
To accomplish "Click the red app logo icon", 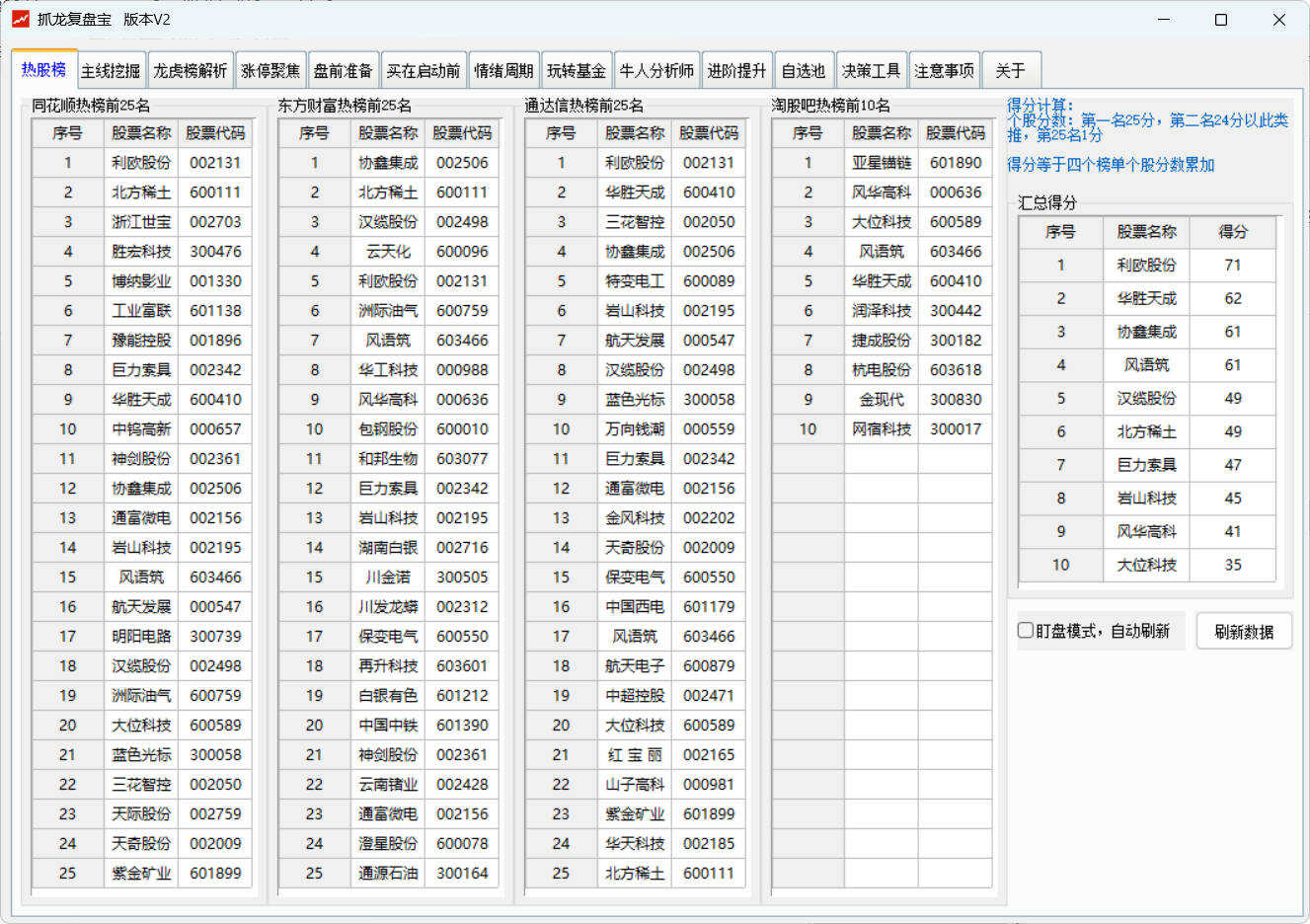I will click(x=20, y=19).
